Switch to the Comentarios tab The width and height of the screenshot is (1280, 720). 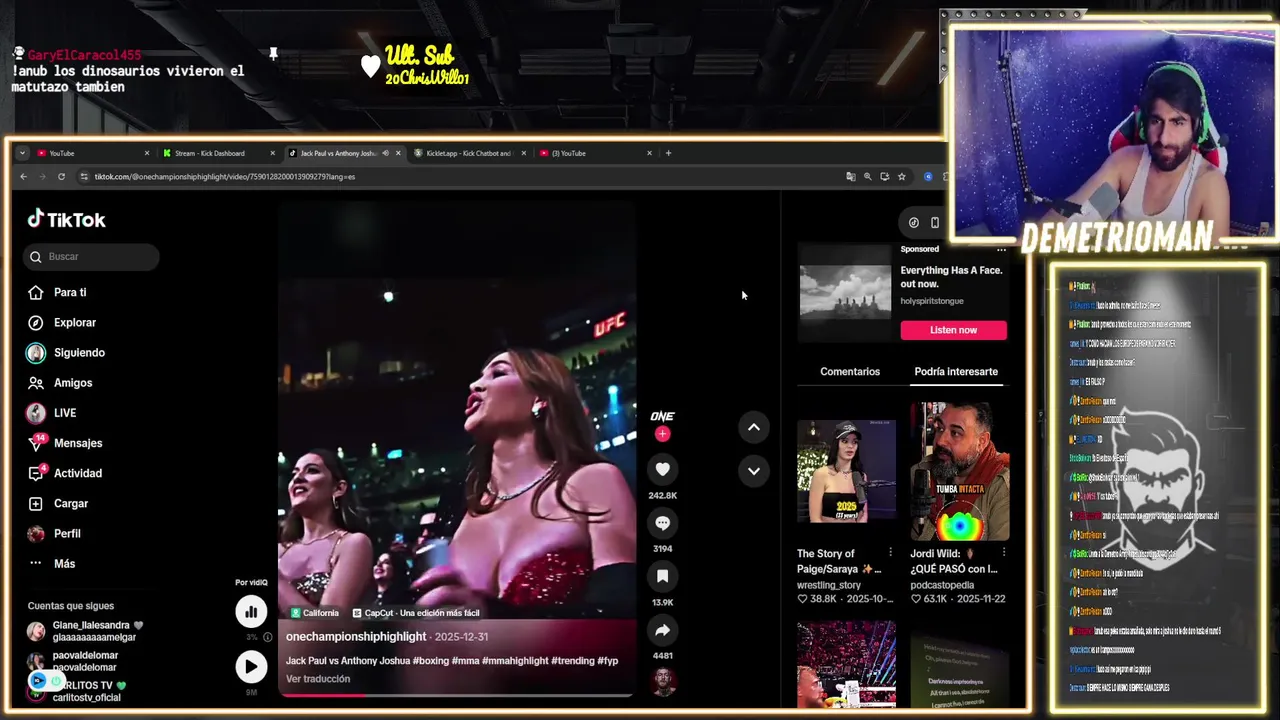click(x=850, y=371)
